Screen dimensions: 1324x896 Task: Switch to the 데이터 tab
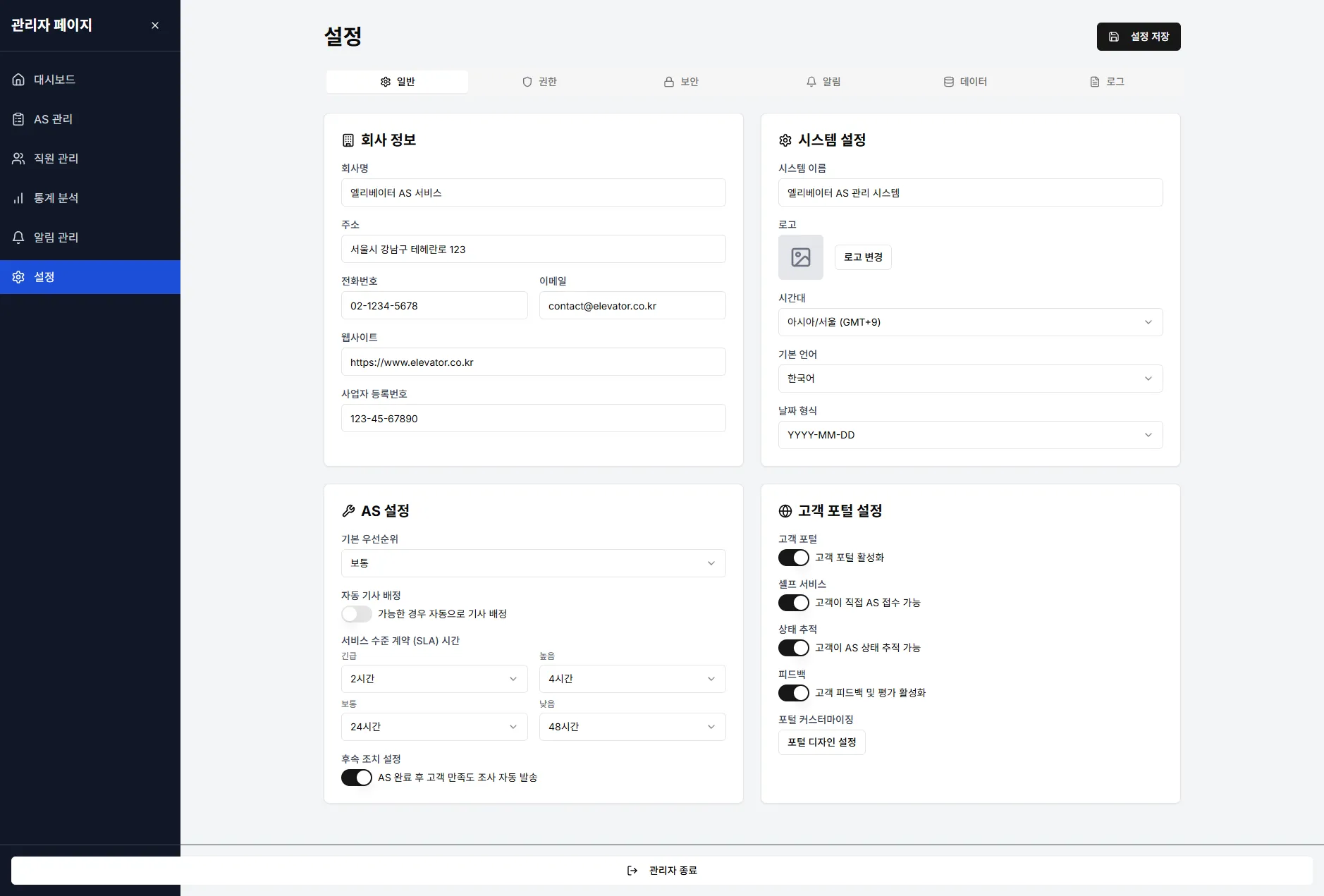(x=965, y=82)
